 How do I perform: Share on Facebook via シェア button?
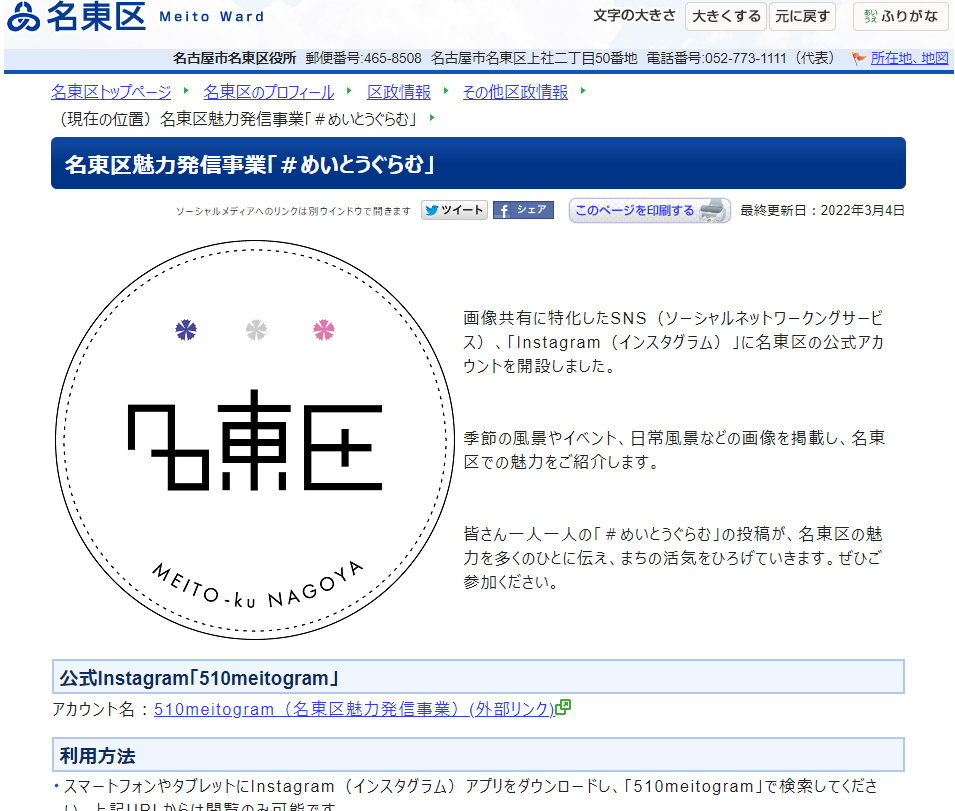tap(523, 210)
